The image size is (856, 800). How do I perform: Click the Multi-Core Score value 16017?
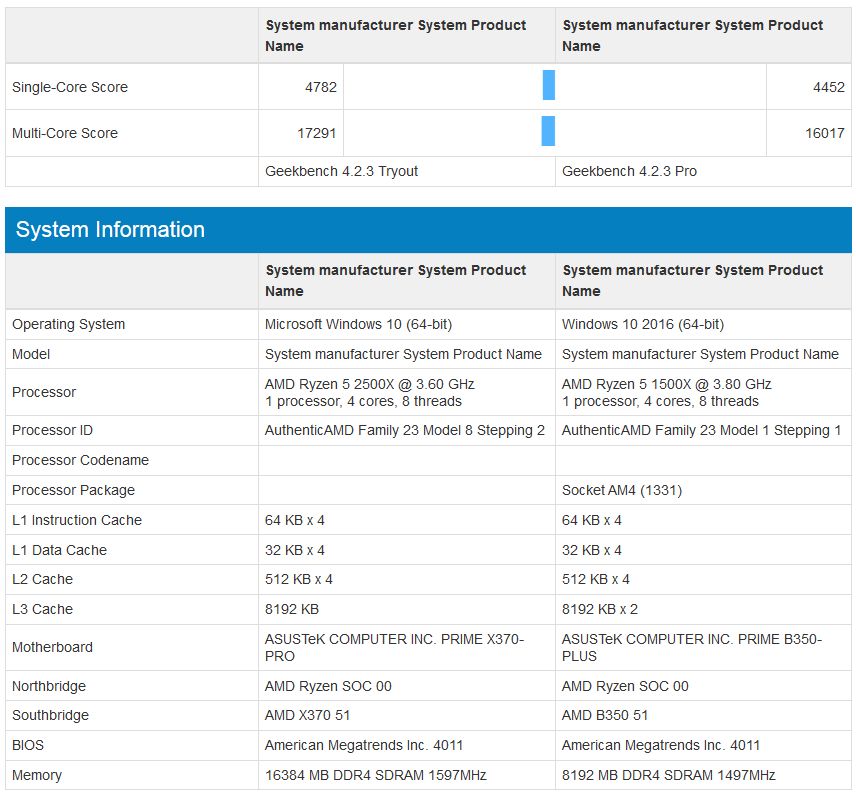tap(824, 133)
